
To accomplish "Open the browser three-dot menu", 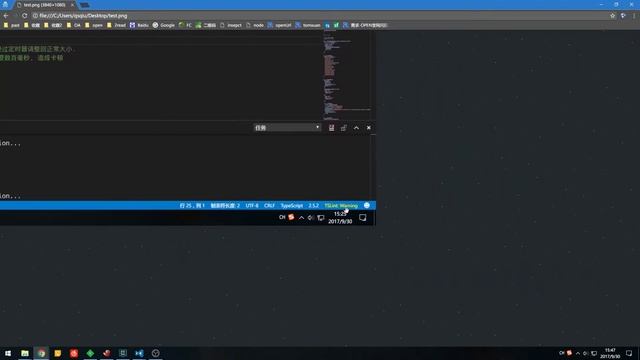I will tap(634, 16).
